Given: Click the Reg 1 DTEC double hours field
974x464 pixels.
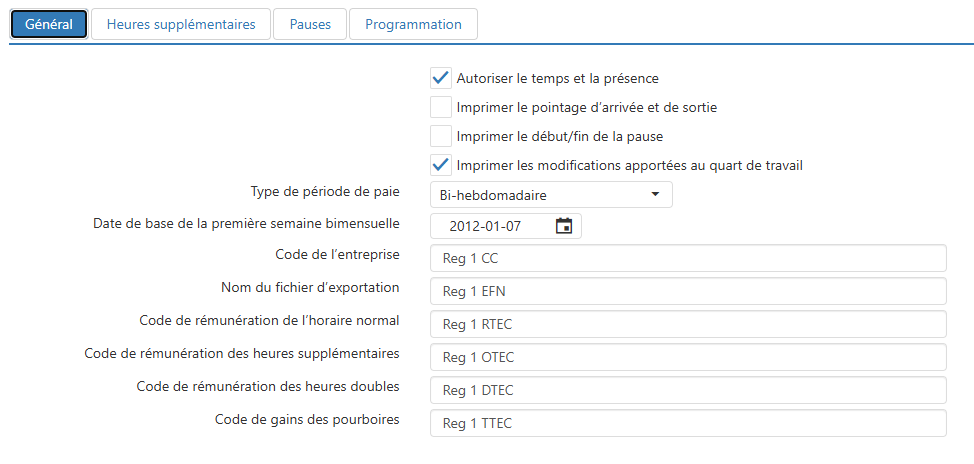Looking at the screenshot, I should 688,390.
